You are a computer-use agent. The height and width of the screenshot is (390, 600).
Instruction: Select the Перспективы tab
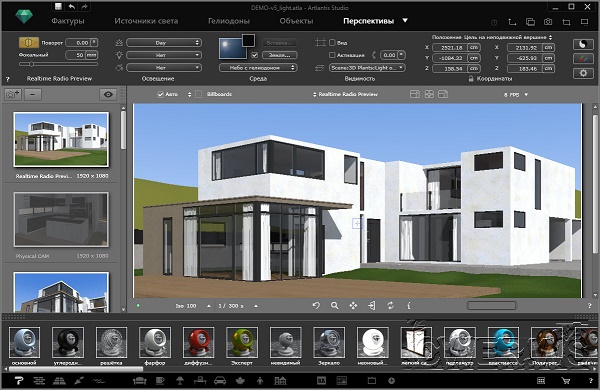point(368,21)
